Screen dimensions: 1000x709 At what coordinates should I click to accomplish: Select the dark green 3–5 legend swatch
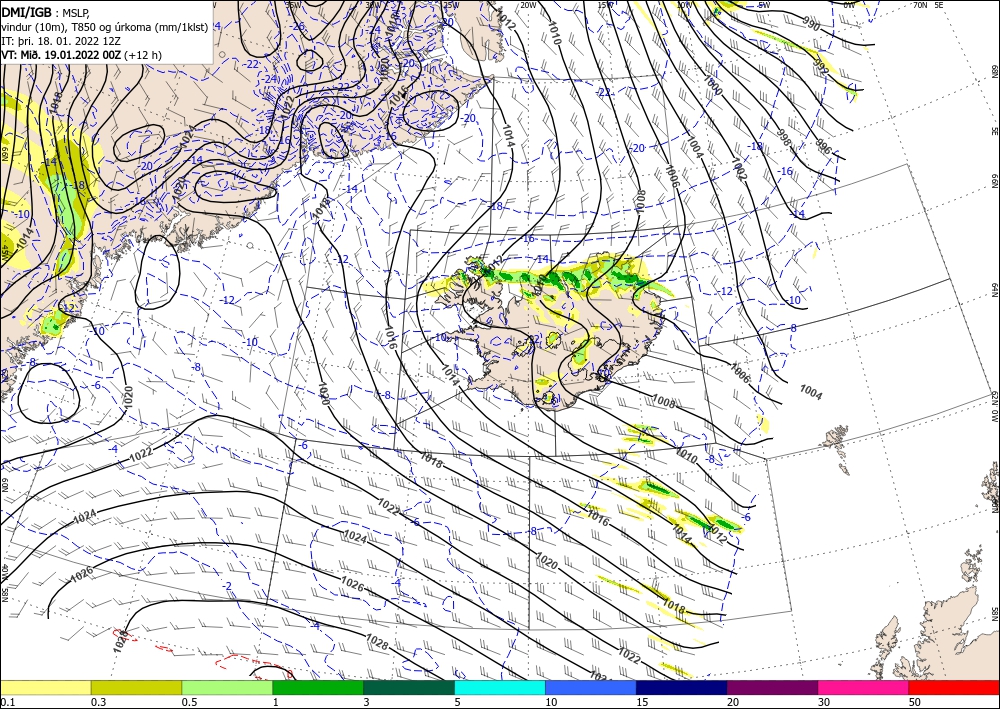click(409, 687)
